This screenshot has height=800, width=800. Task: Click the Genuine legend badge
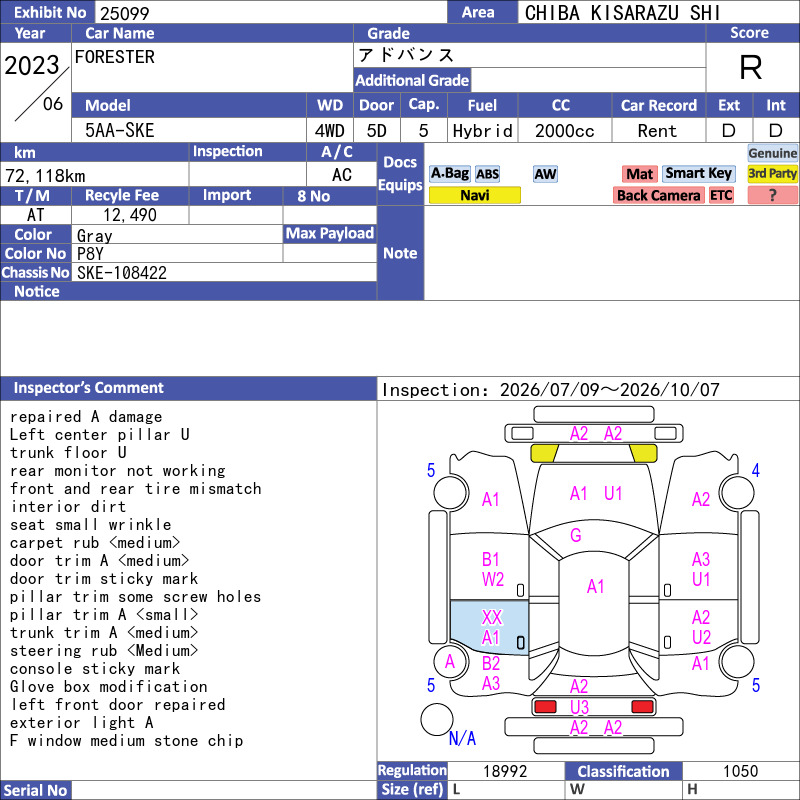(772, 153)
